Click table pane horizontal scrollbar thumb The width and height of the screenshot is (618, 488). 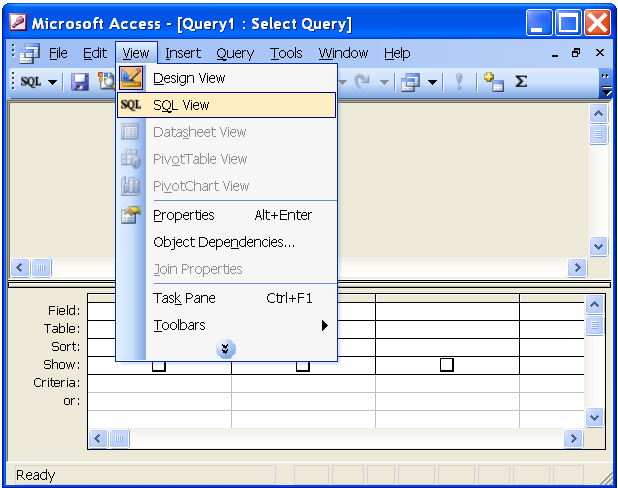pos(41,268)
